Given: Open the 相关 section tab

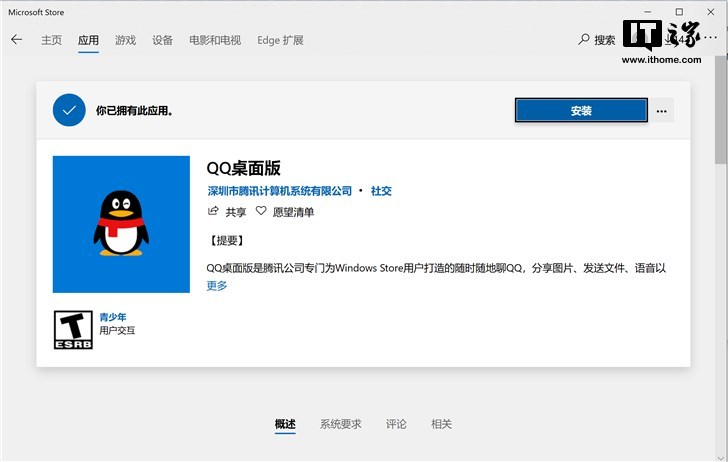Looking at the screenshot, I should (442, 424).
